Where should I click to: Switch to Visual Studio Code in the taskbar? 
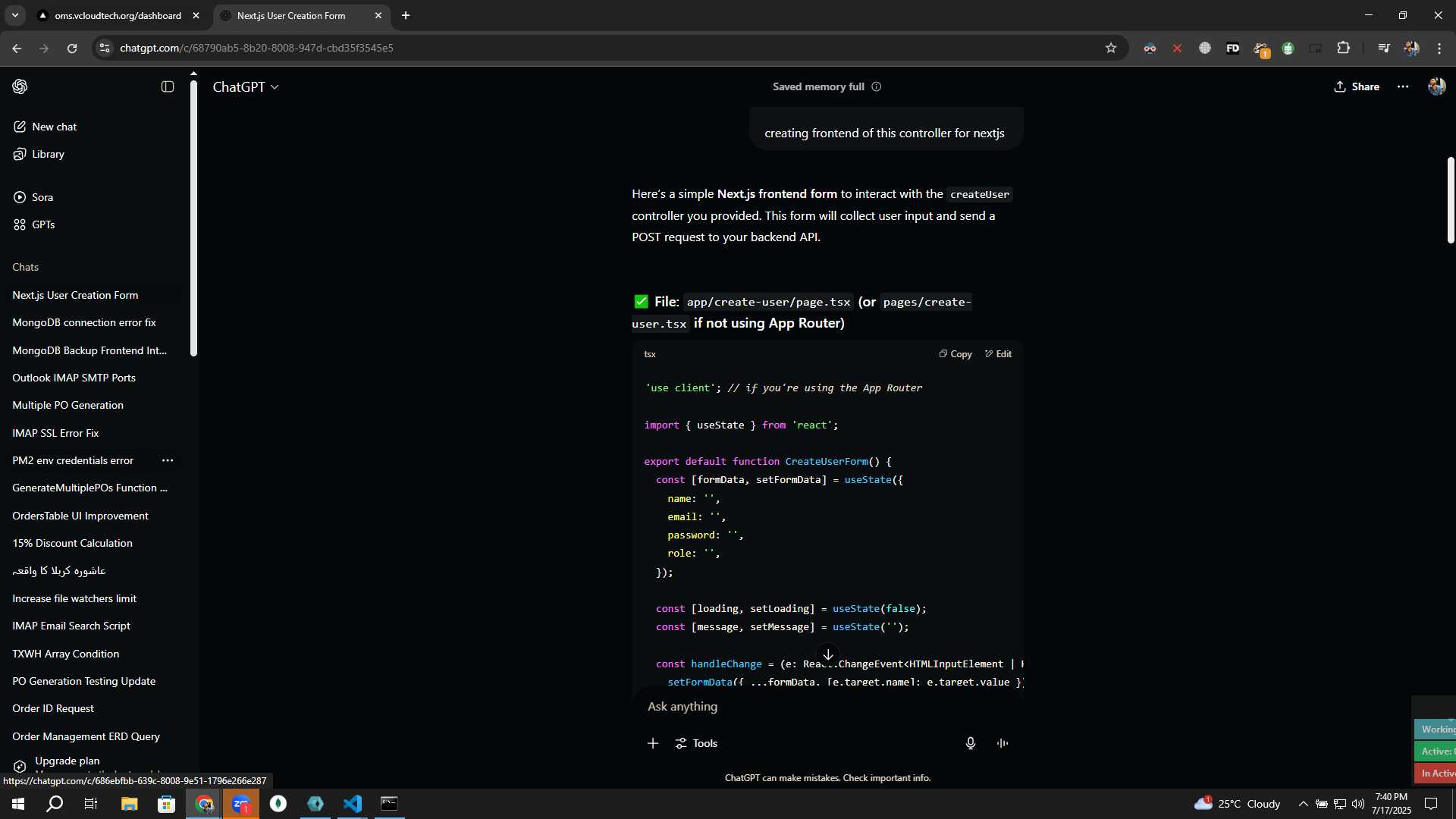click(x=353, y=804)
